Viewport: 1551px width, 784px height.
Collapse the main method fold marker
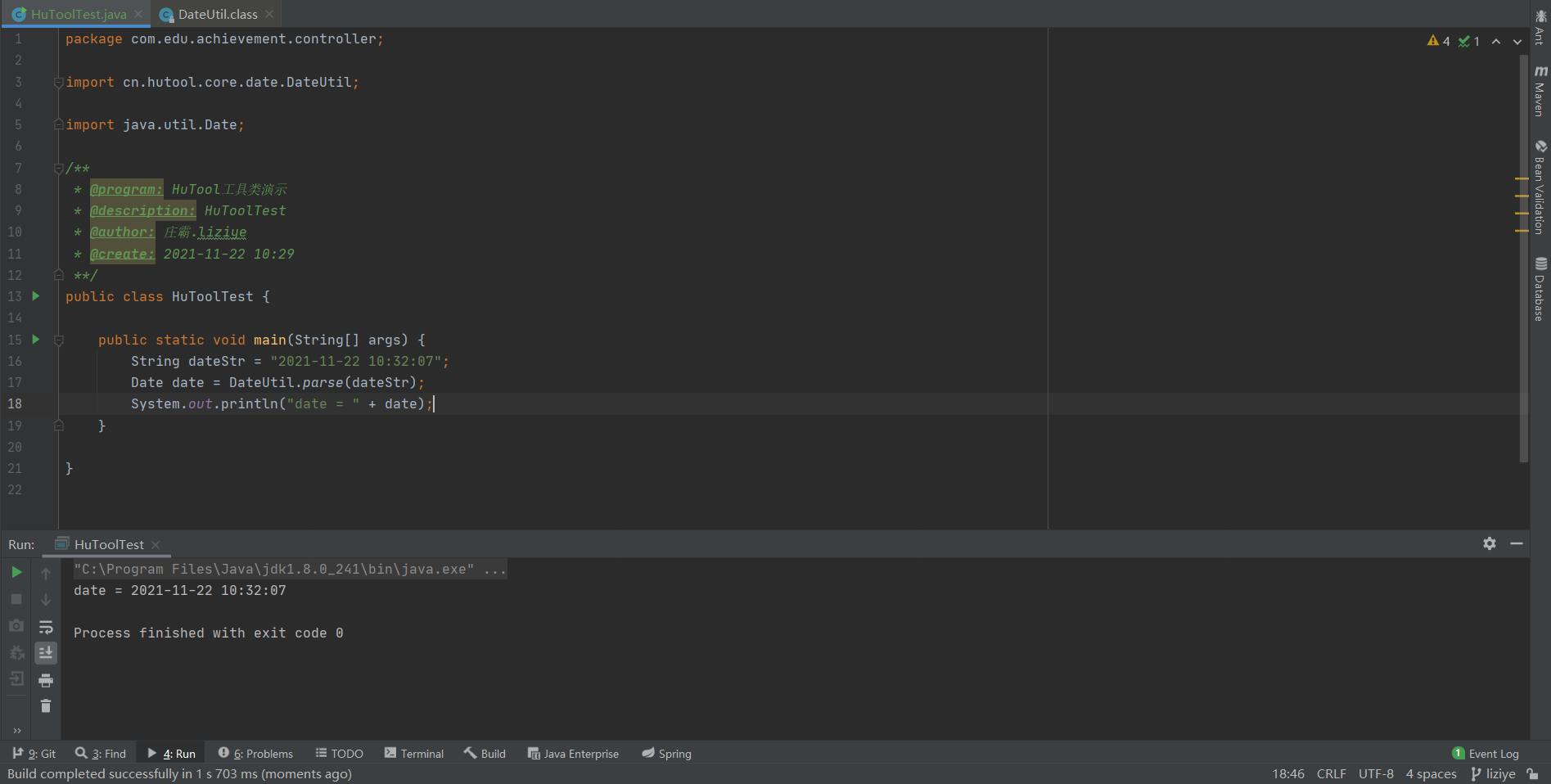point(58,340)
